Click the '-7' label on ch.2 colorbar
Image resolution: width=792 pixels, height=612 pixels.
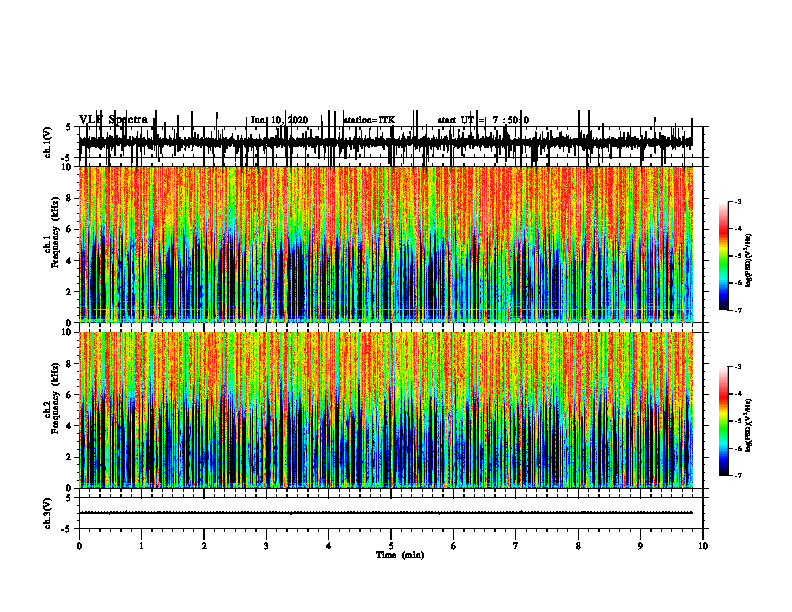pyautogui.click(x=738, y=475)
